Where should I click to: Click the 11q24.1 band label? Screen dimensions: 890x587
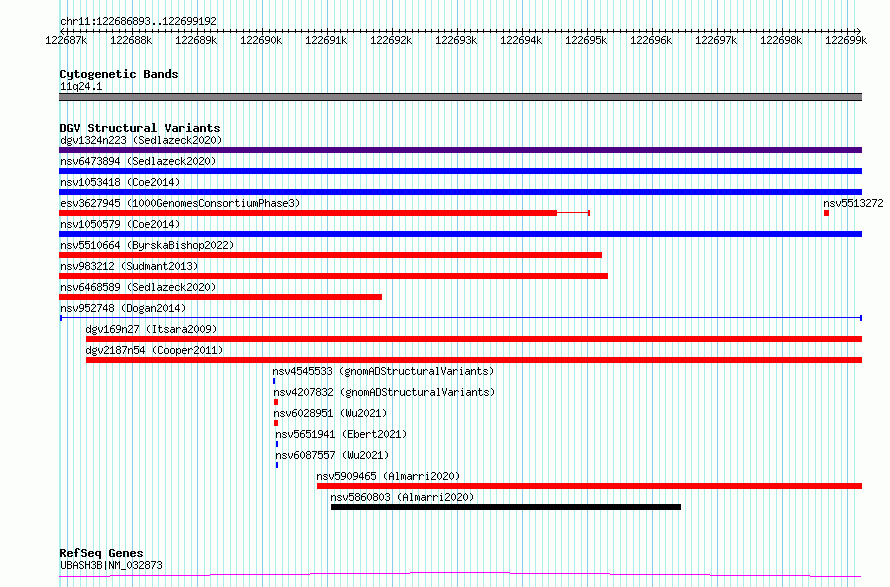click(81, 86)
